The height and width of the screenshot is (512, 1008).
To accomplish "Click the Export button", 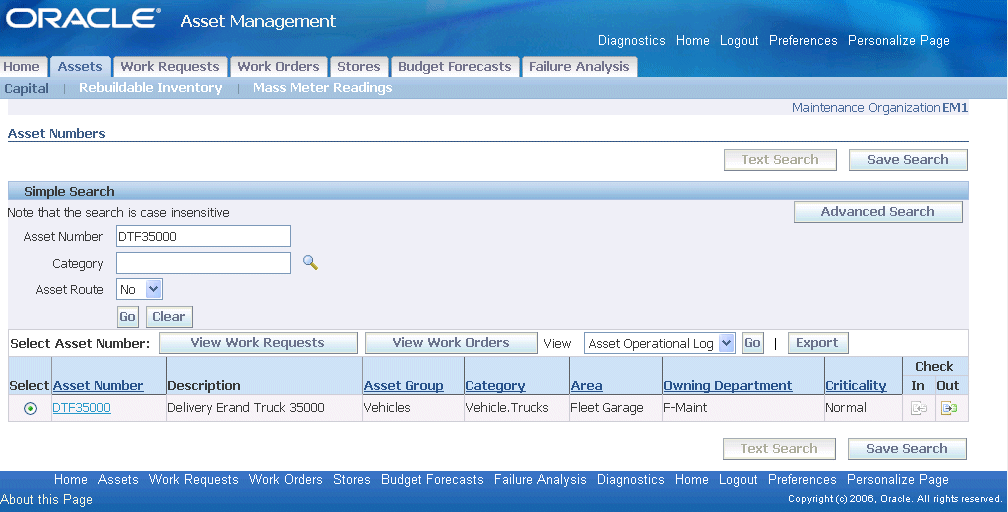I will tap(817, 343).
